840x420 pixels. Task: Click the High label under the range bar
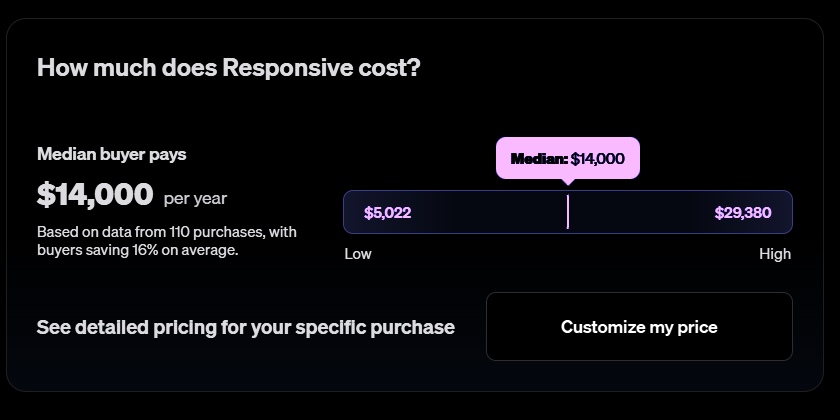pos(775,254)
